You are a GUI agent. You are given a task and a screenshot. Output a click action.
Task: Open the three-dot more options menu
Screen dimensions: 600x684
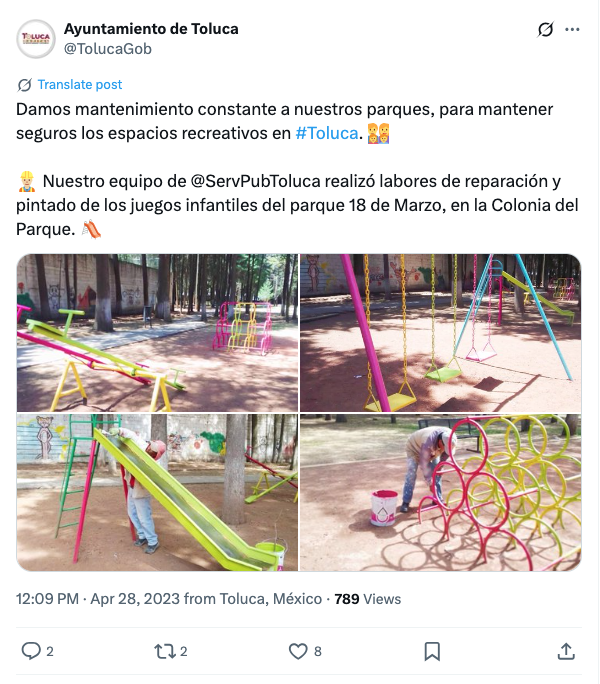[572, 30]
